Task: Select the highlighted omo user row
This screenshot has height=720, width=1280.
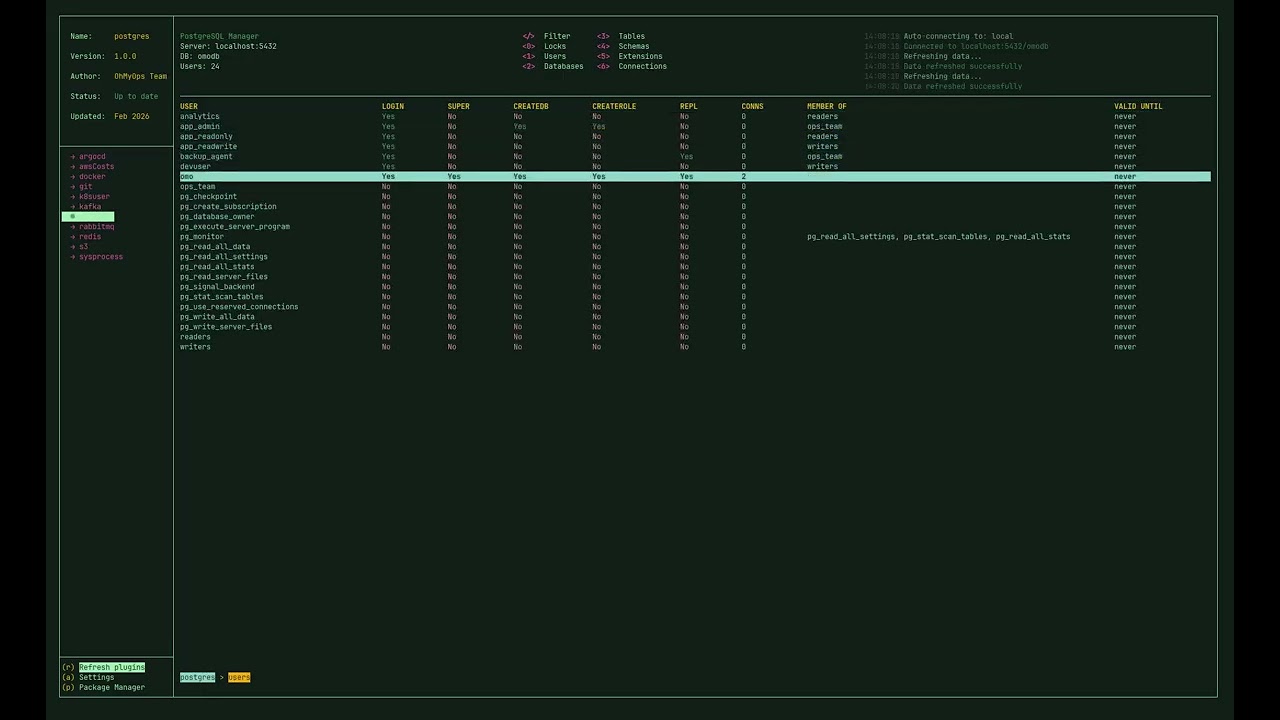Action: point(695,177)
